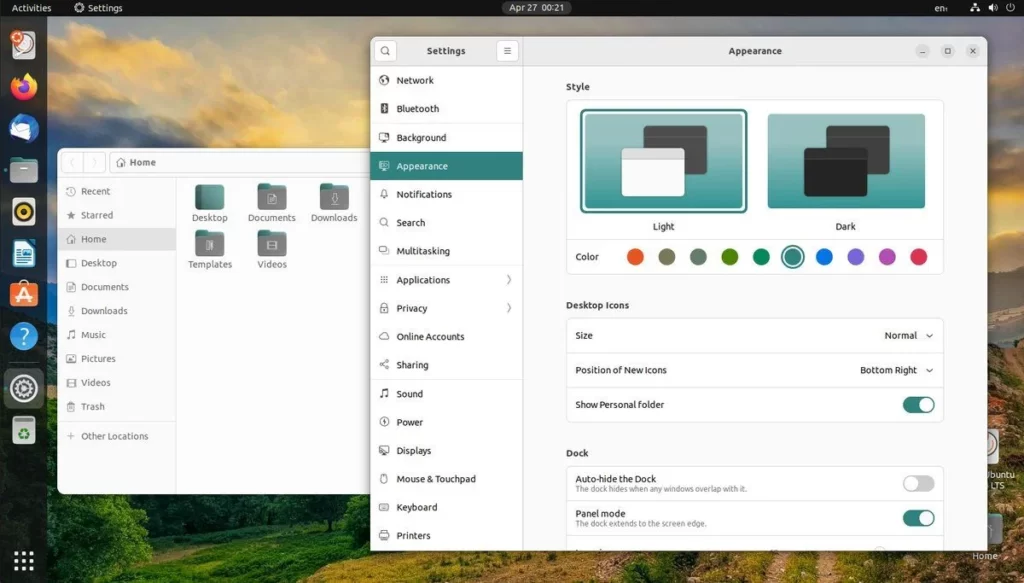This screenshot has height=583, width=1024.
Task: Open the Settings search icon
Action: point(385,51)
